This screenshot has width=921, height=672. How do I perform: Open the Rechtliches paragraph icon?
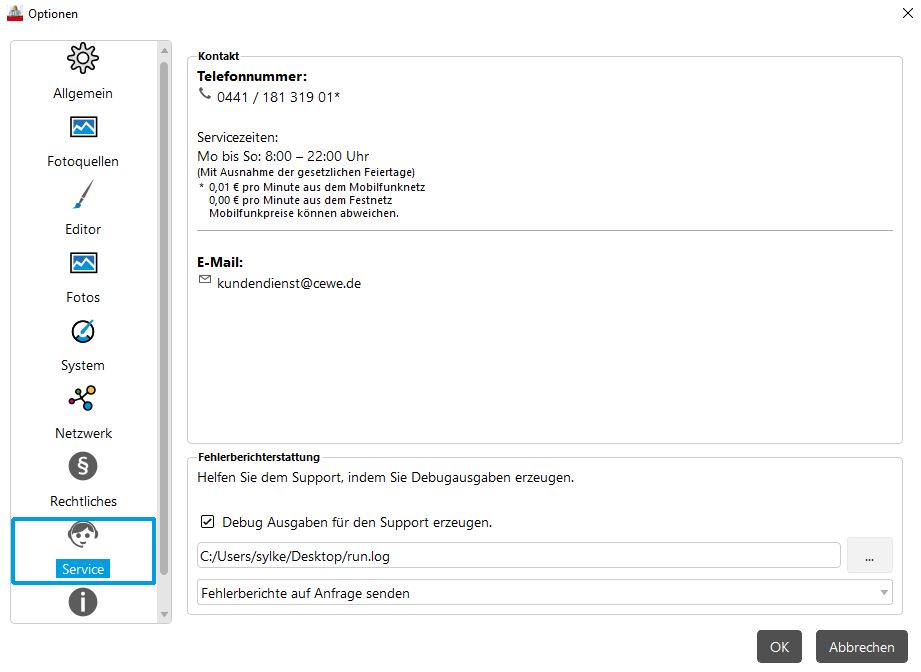(83, 466)
